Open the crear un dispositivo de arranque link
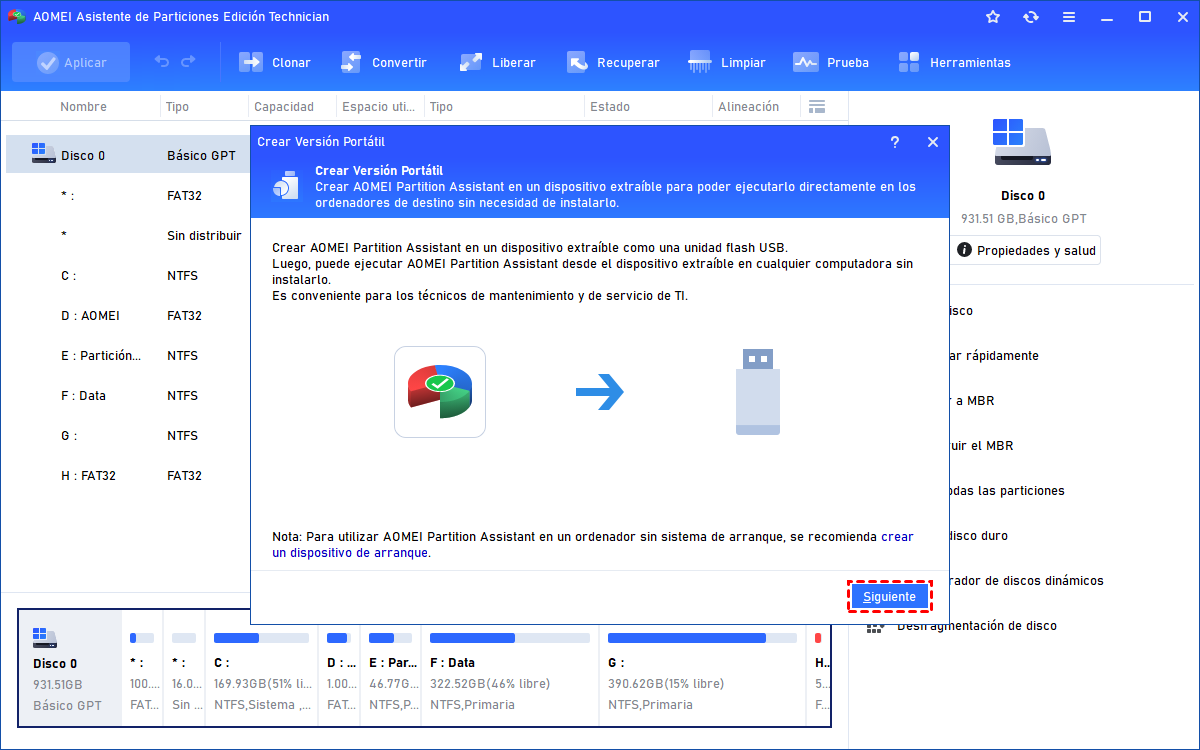Viewport: 1200px width, 750px height. (x=593, y=544)
